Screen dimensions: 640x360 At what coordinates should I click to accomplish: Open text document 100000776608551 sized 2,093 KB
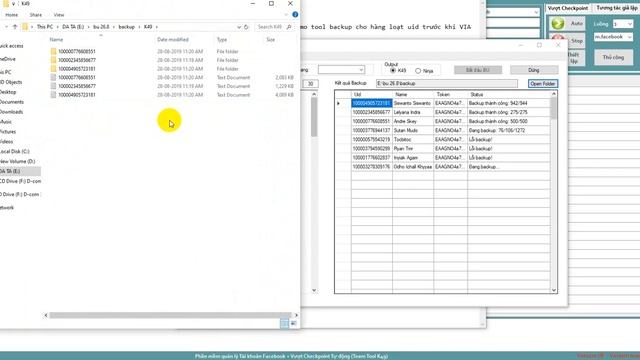pyautogui.click(x=76, y=77)
